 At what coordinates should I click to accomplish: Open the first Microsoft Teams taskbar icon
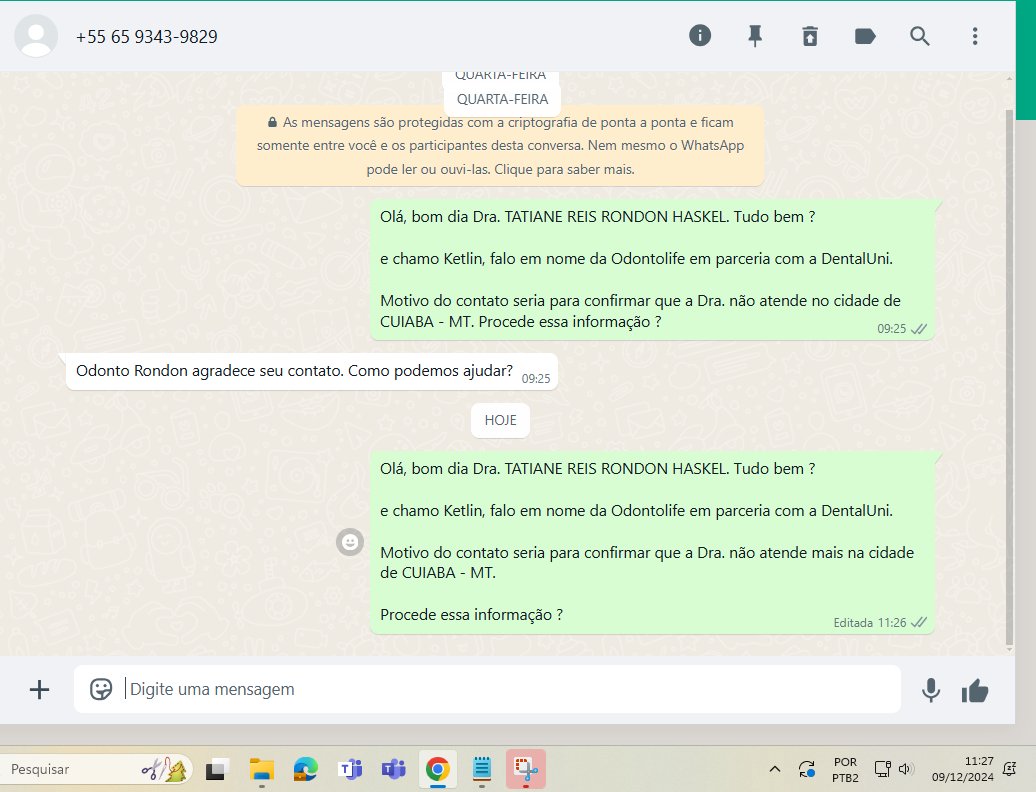pyautogui.click(x=350, y=770)
